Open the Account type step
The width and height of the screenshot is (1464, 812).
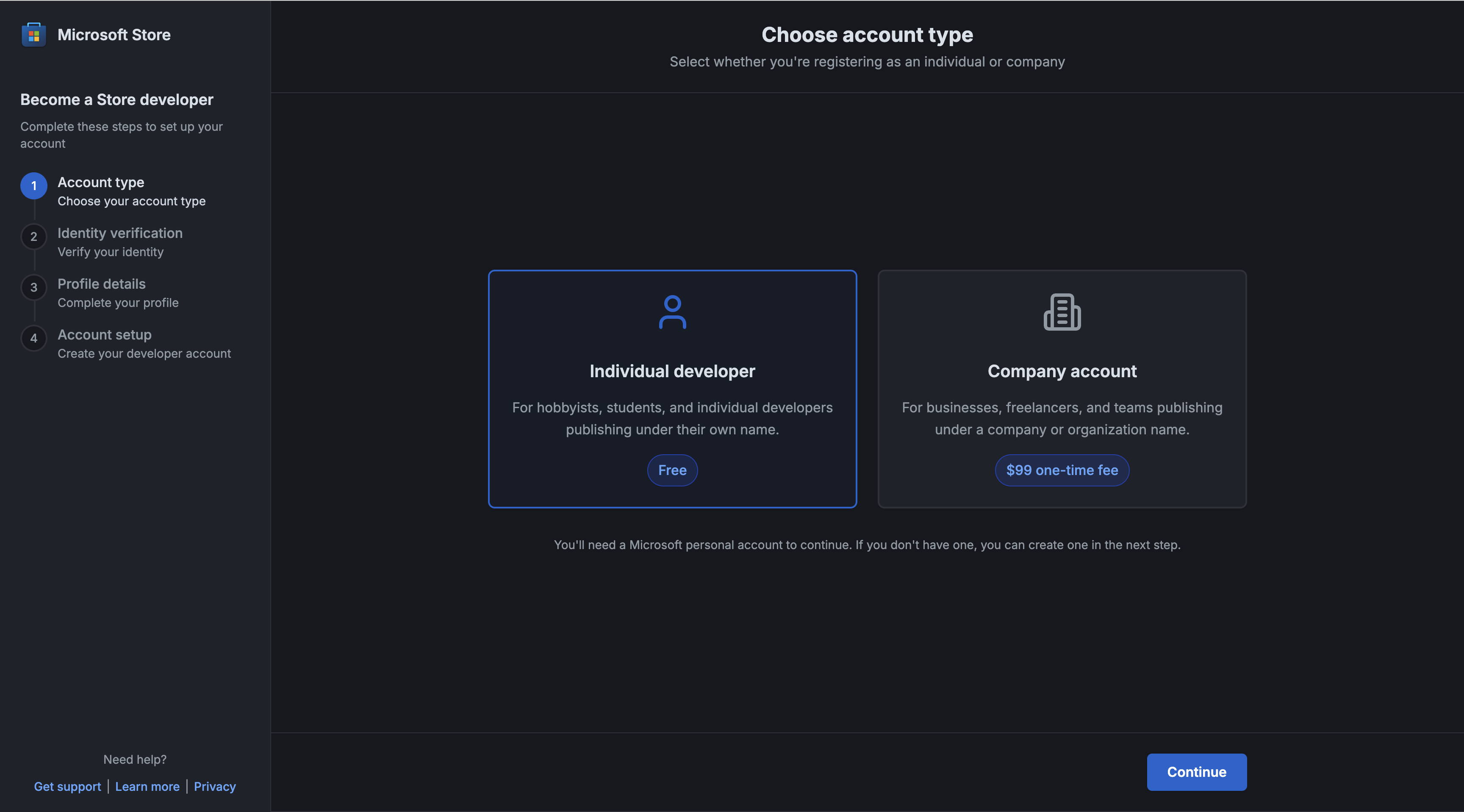(x=101, y=182)
